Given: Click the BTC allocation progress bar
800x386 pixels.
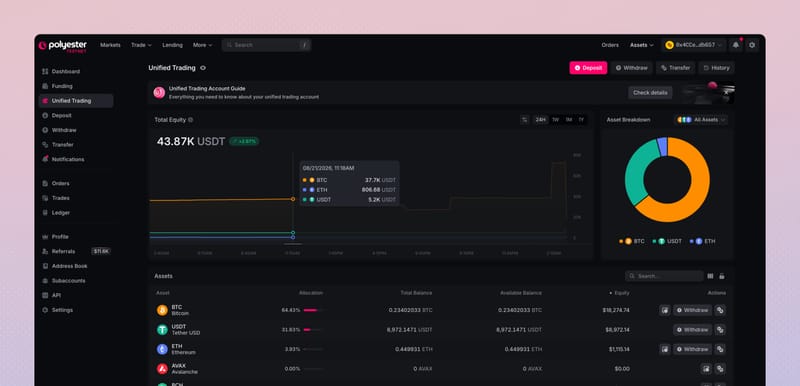Looking at the screenshot, I should (313, 310).
